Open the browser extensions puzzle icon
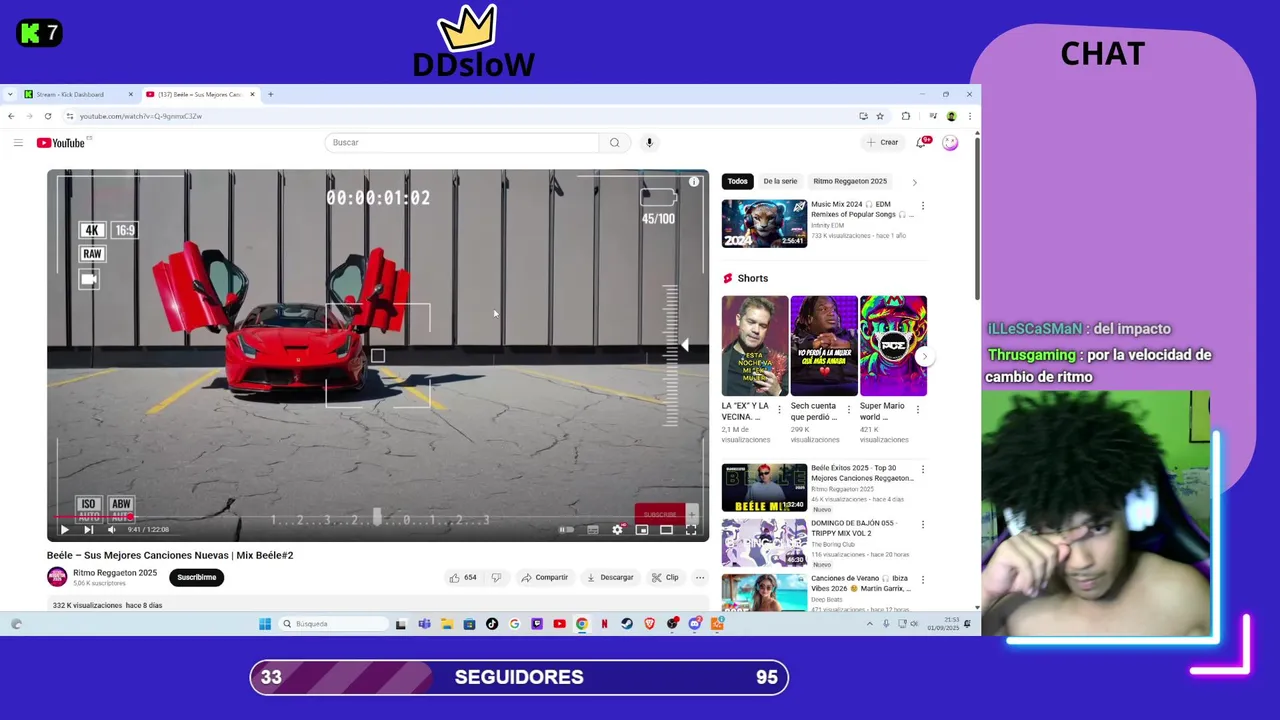This screenshot has width=1280, height=720. point(906,116)
